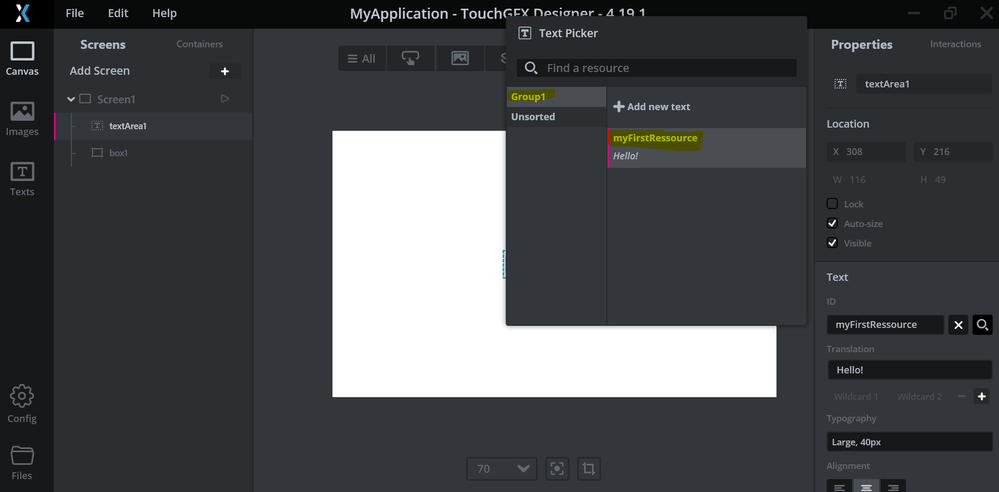Viewport: 999px width, 492px height.
Task: Add a new screen with plus button
Action: [x=225, y=71]
